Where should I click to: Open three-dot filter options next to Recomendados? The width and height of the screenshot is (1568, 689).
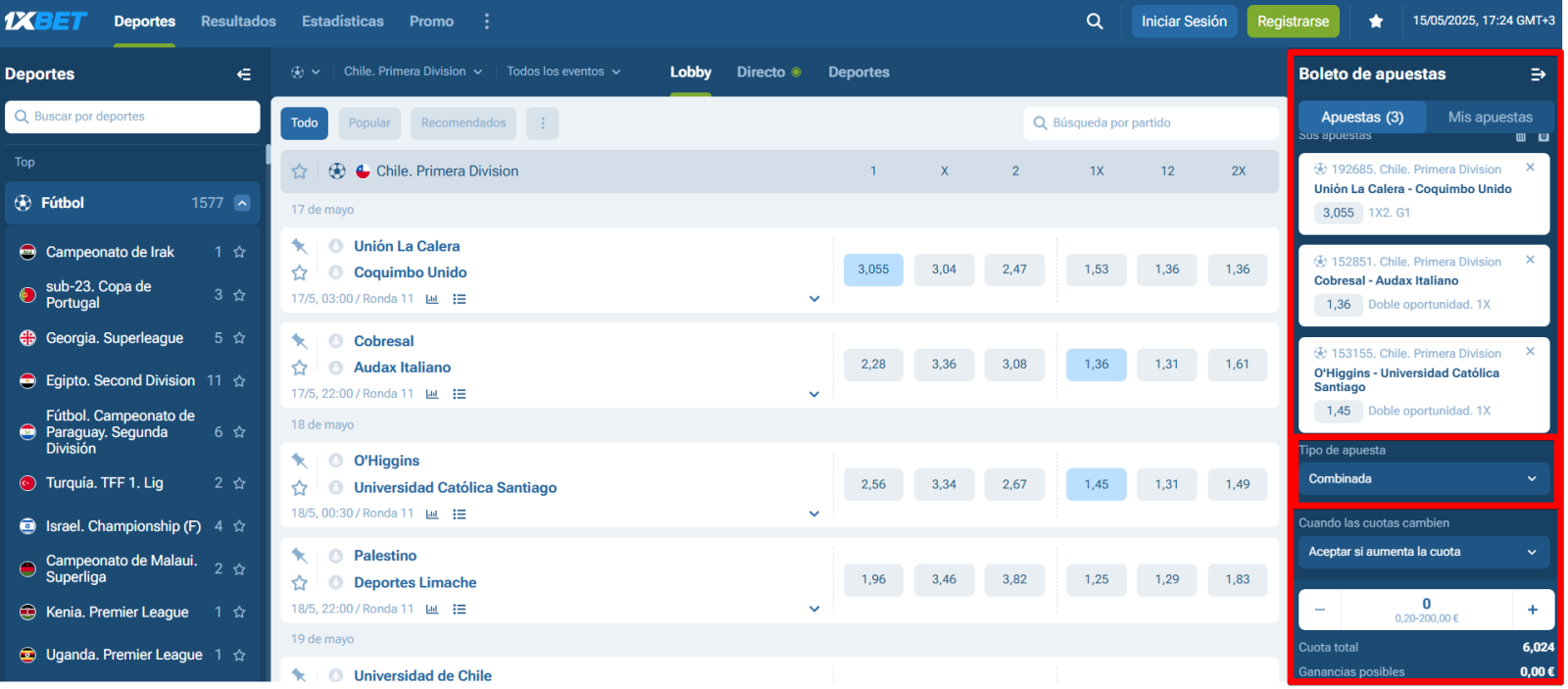[543, 123]
